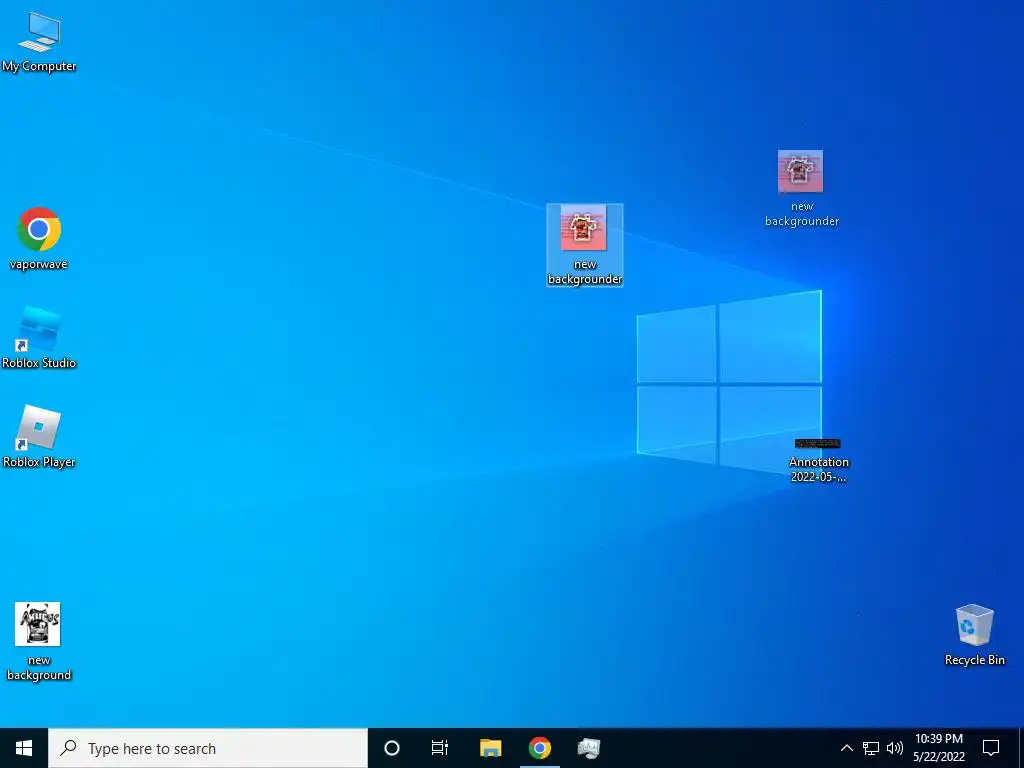This screenshot has height=768, width=1024.
Task: Open Cortana from the taskbar circle
Action: coord(391,748)
